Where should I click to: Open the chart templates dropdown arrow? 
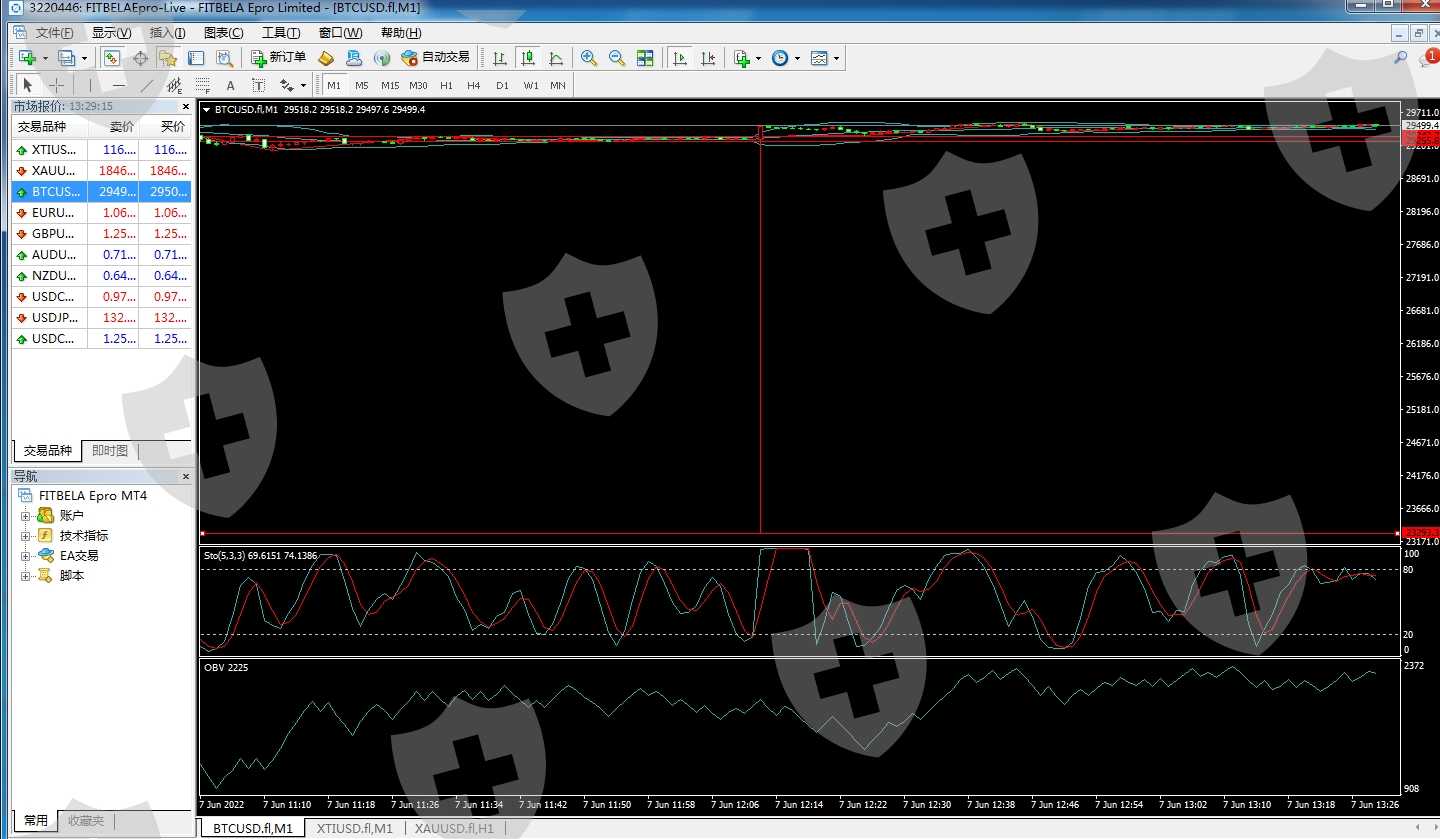(837, 58)
